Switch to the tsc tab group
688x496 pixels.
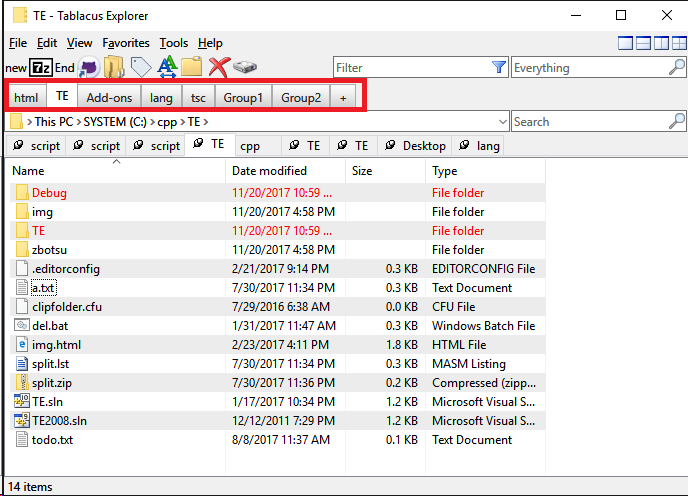point(198,97)
